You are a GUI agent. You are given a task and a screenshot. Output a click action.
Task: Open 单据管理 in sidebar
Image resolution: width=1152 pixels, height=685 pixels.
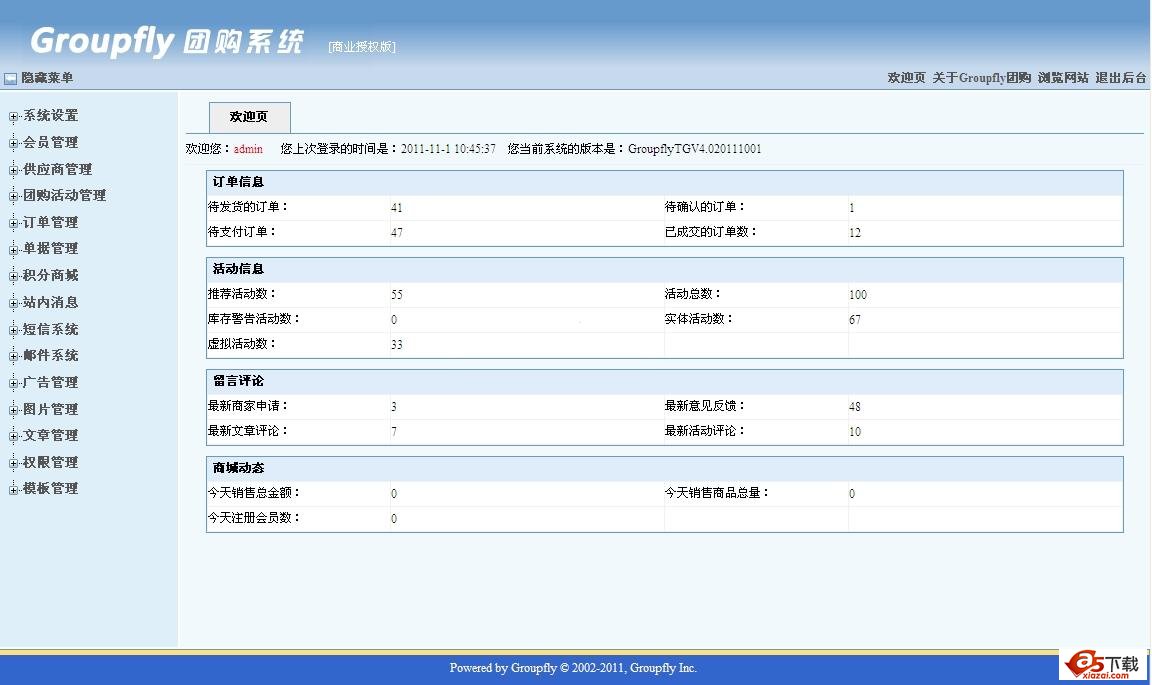50,249
